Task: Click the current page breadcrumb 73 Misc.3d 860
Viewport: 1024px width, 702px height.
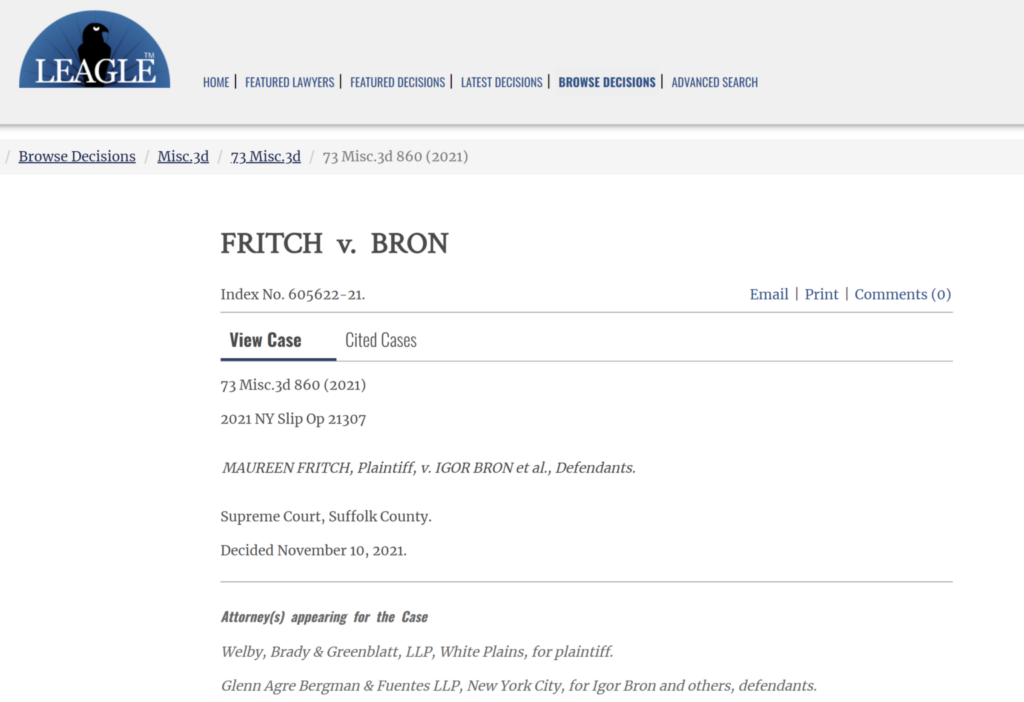Action: [x=395, y=157]
